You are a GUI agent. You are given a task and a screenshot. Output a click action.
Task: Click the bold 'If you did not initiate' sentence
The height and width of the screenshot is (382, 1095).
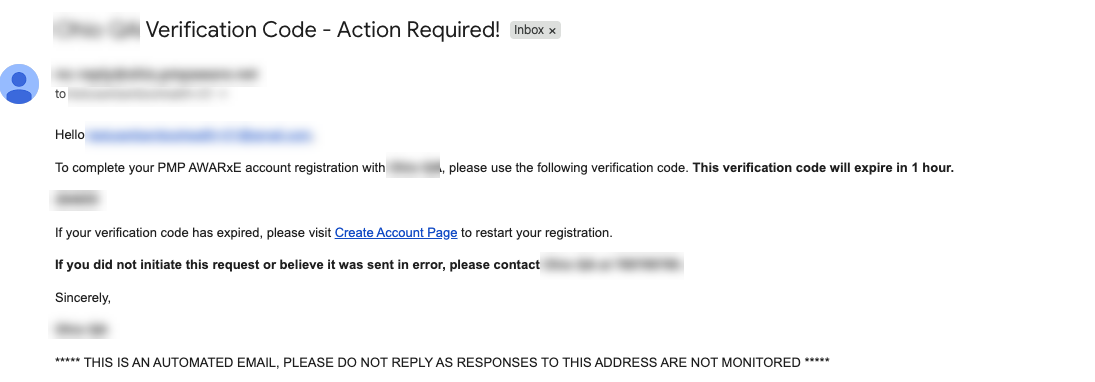click(x=297, y=265)
